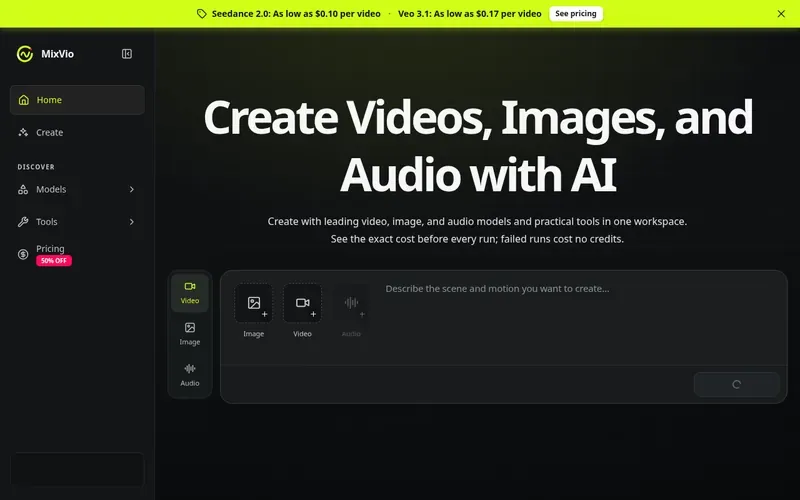This screenshot has width=800, height=500.
Task: Click the empty placeholder box at sidebar bottom
Action: click(x=77, y=469)
